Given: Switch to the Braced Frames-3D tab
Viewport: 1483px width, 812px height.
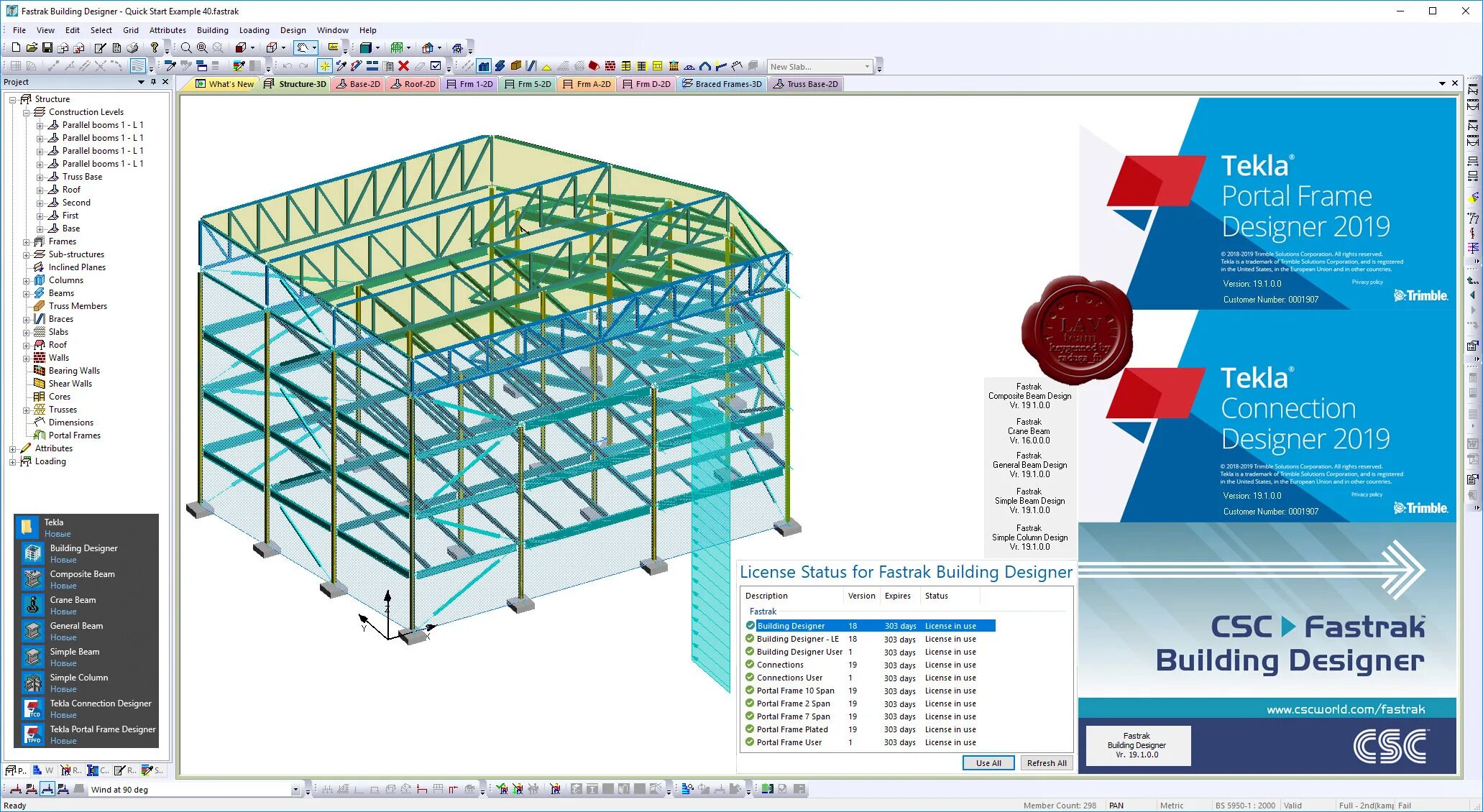Looking at the screenshot, I should (722, 84).
